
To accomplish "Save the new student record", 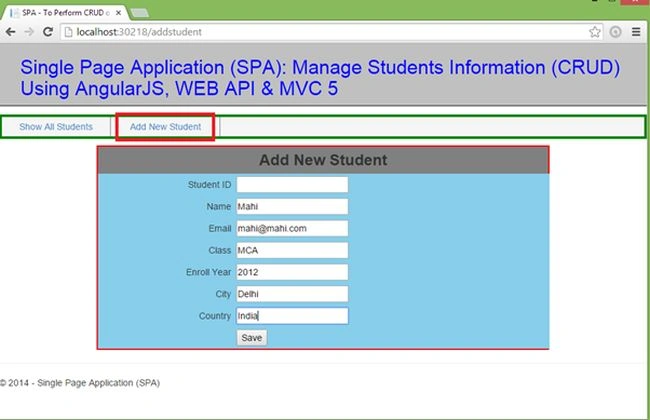I will click(252, 337).
